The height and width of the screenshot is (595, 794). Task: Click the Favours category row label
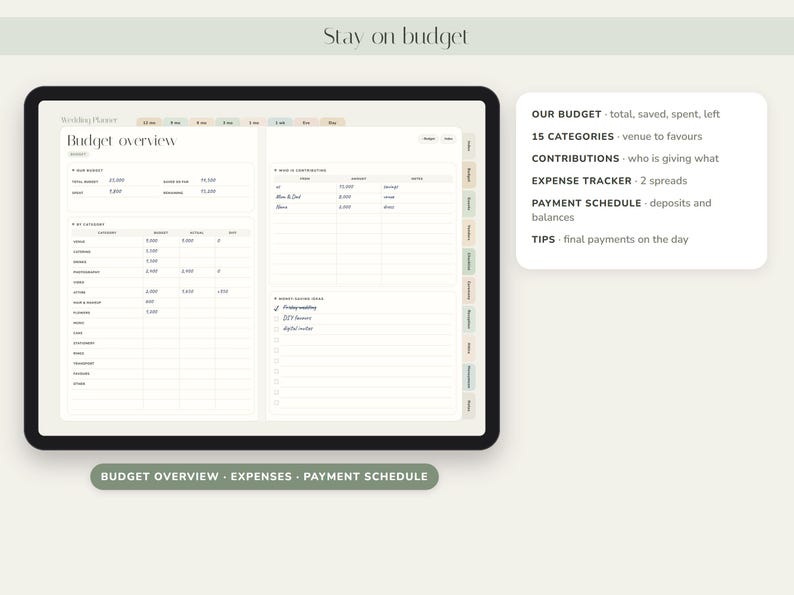click(82, 373)
